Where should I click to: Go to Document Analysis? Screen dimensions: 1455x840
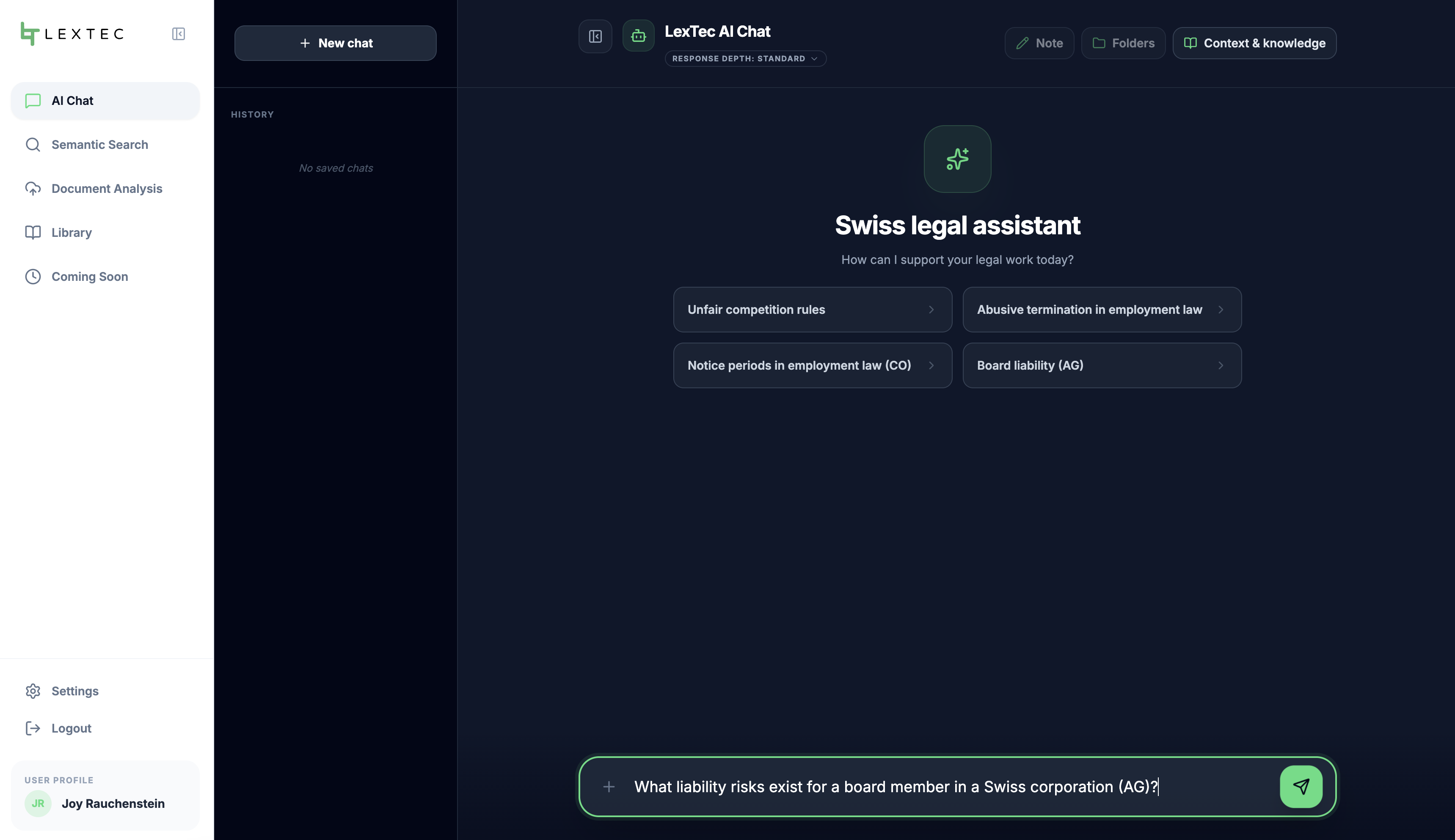[105, 189]
